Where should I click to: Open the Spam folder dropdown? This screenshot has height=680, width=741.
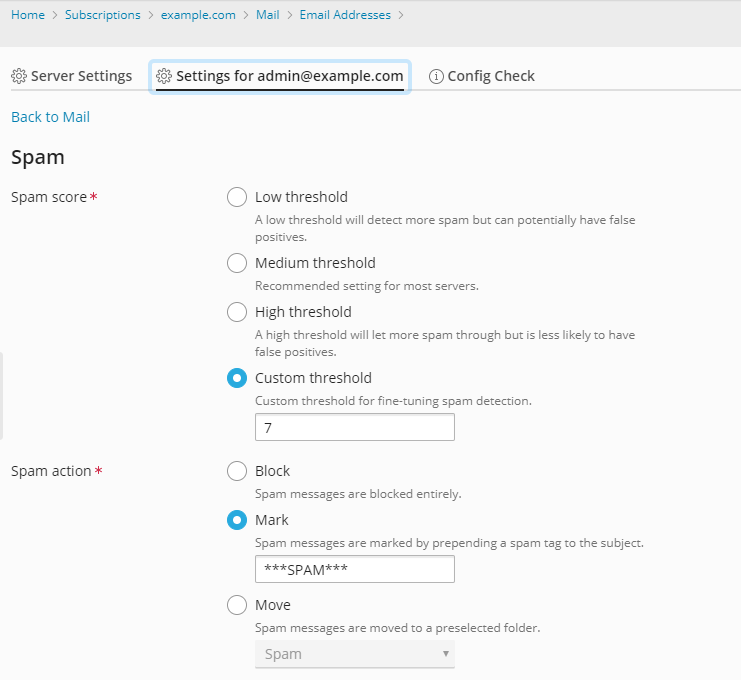click(x=355, y=654)
